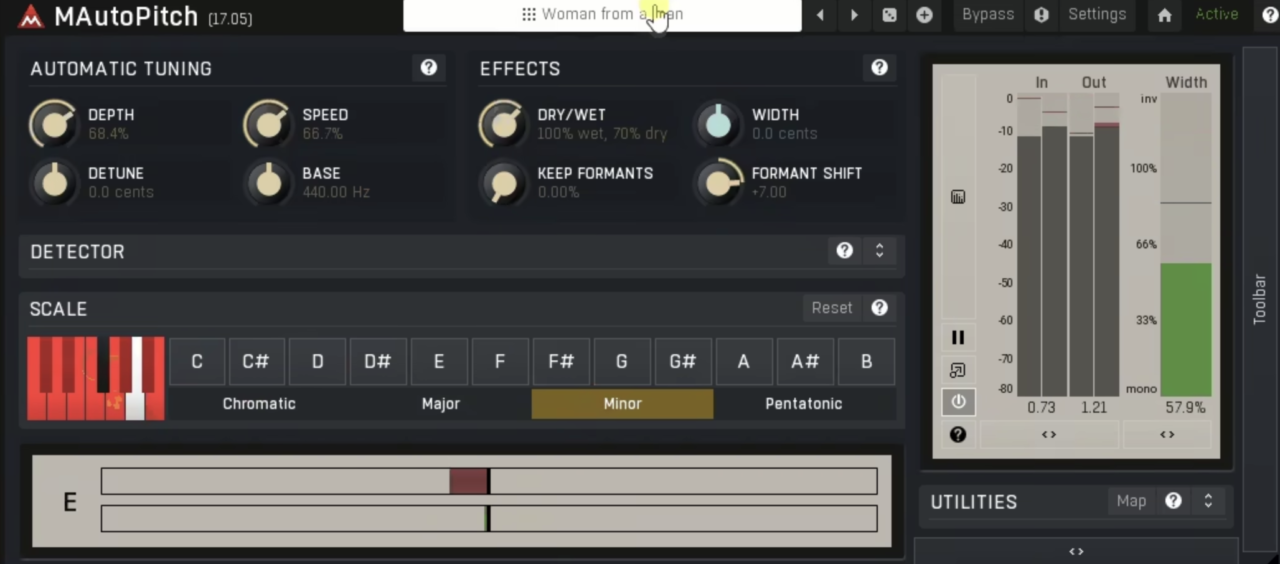Click the collapse arrows under In/Out meters
This screenshot has width=1280, height=564.
click(x=1049, y=435)
